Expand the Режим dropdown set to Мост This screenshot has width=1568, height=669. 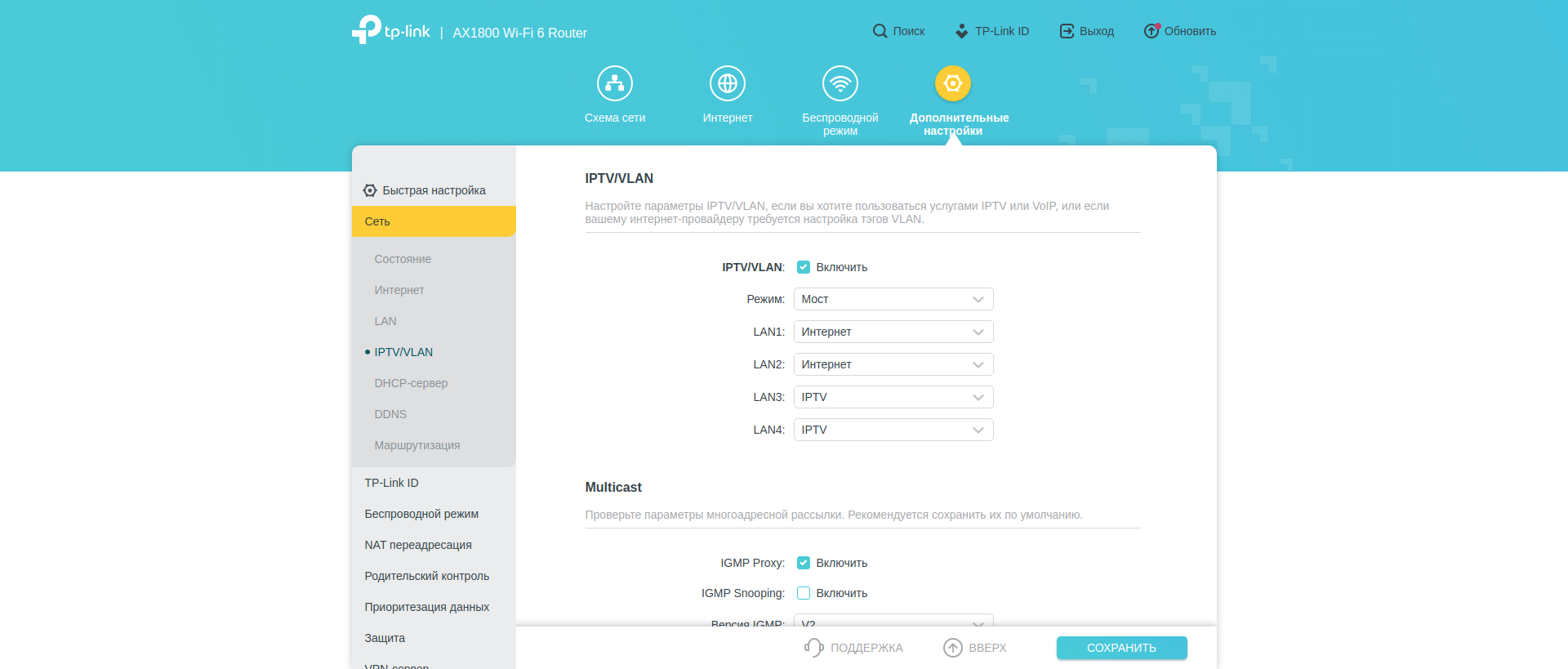click(x=893, y=299)
